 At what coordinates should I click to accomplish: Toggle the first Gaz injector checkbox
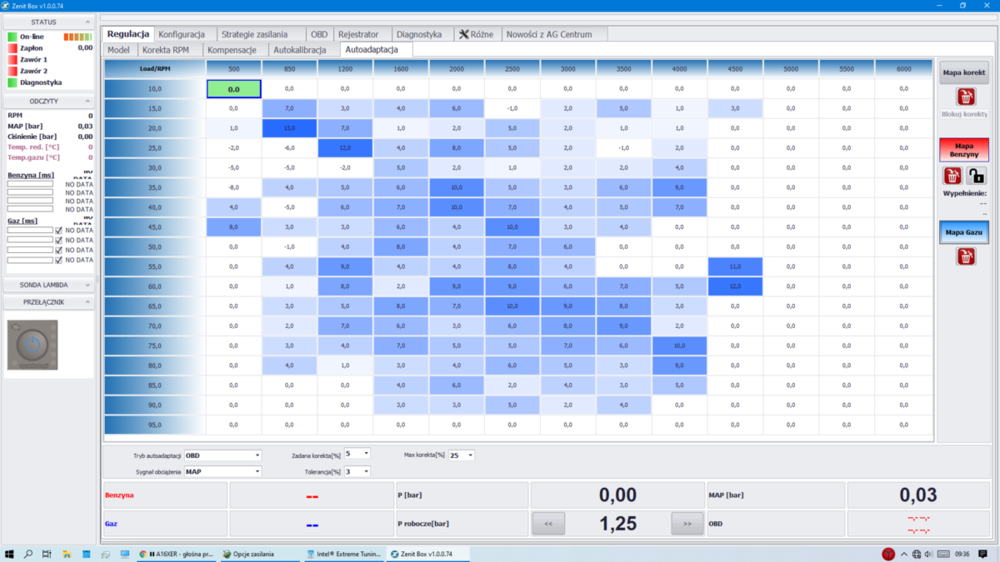pyautogui.click(x=59, y=231)
